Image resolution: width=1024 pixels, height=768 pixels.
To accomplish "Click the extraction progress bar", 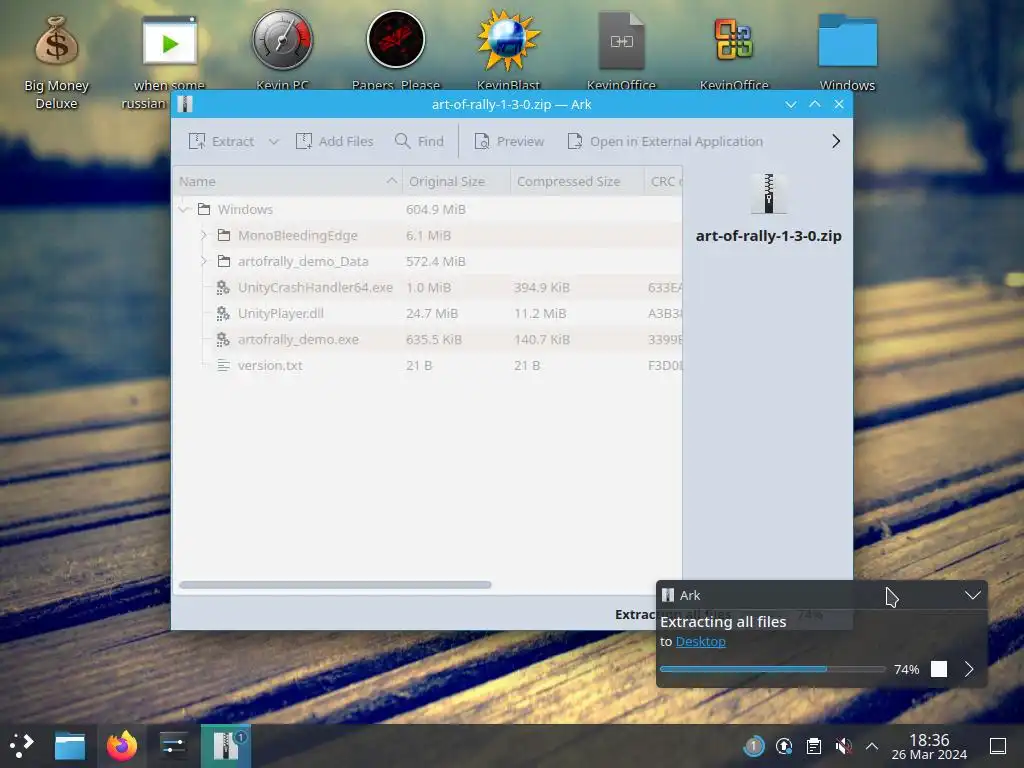I will 773,669.
